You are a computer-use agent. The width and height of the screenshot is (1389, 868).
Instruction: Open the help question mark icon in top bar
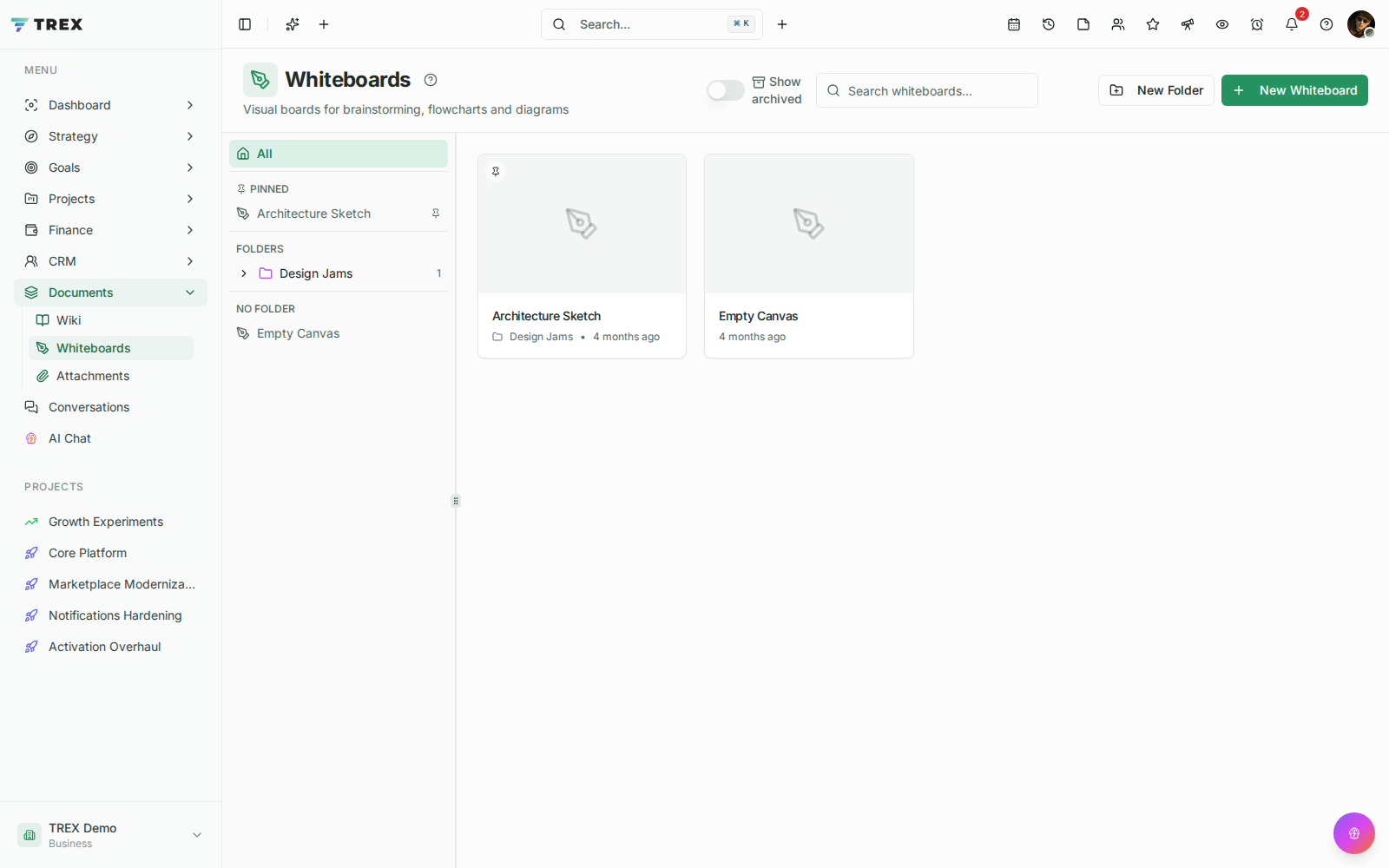pyautogui.click(x=1326, y=24)
